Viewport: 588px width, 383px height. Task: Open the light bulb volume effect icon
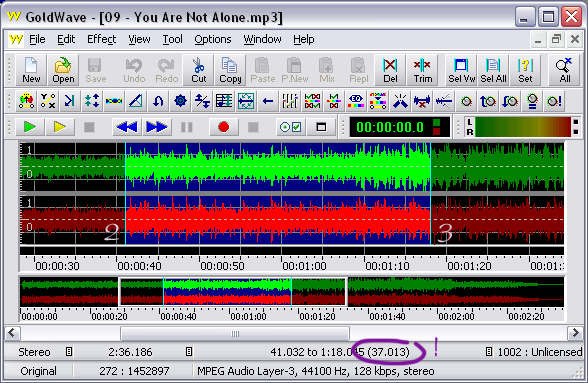click(532, 101)
